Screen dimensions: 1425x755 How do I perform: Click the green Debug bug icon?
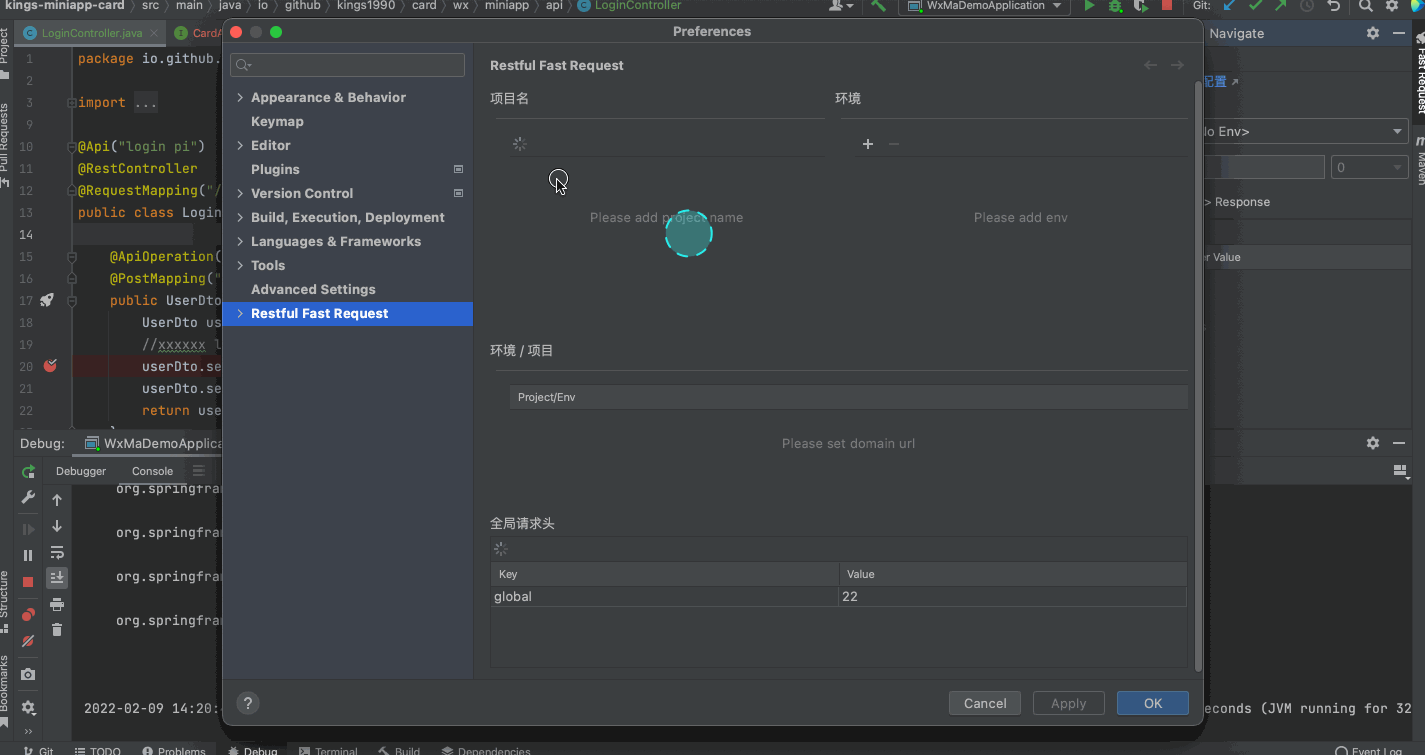tap(1115, 6)
